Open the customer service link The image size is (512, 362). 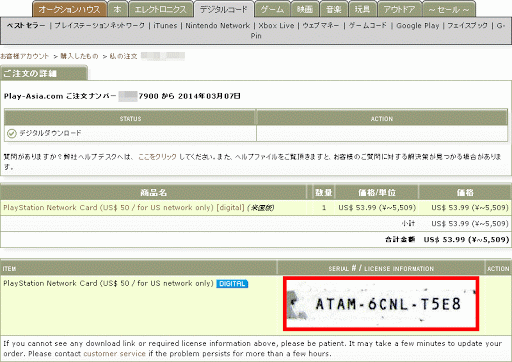[x=114, y=353]
